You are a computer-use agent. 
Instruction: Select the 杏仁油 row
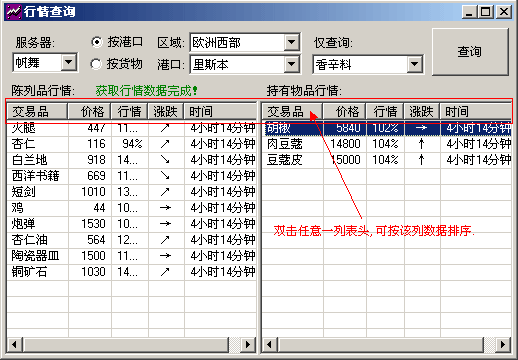132,240
